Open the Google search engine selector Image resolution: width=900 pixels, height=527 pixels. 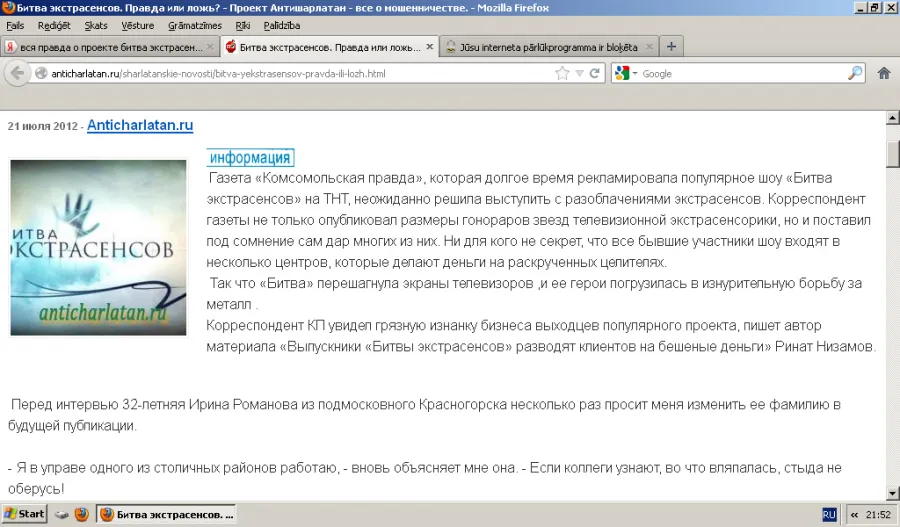[x=626, y=73]
